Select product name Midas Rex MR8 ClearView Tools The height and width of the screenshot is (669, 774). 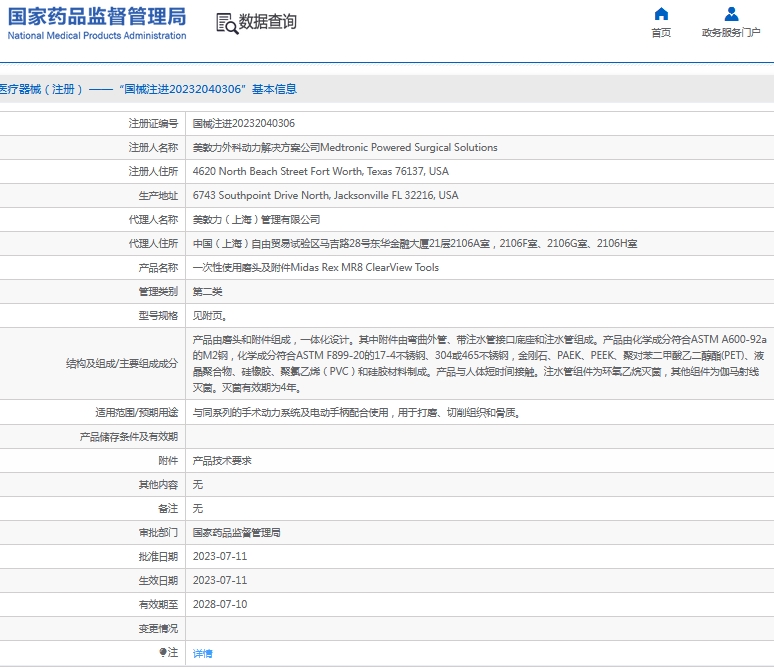[365, 268]
